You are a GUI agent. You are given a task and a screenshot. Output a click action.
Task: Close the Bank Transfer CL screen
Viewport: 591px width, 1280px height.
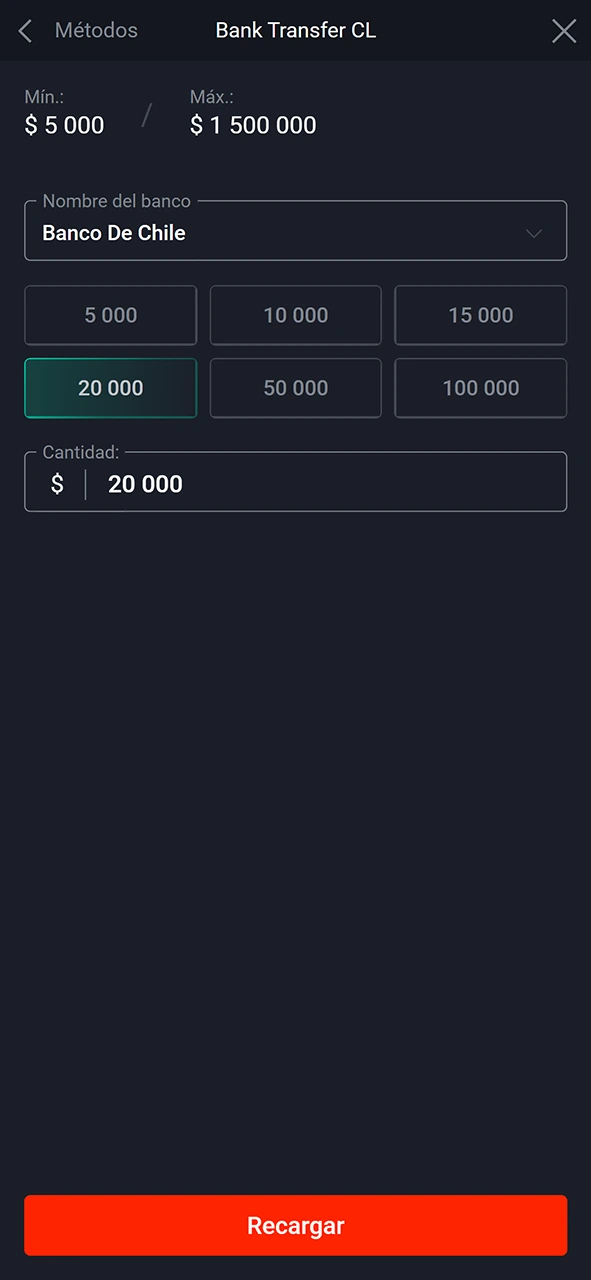coord(564,31)
